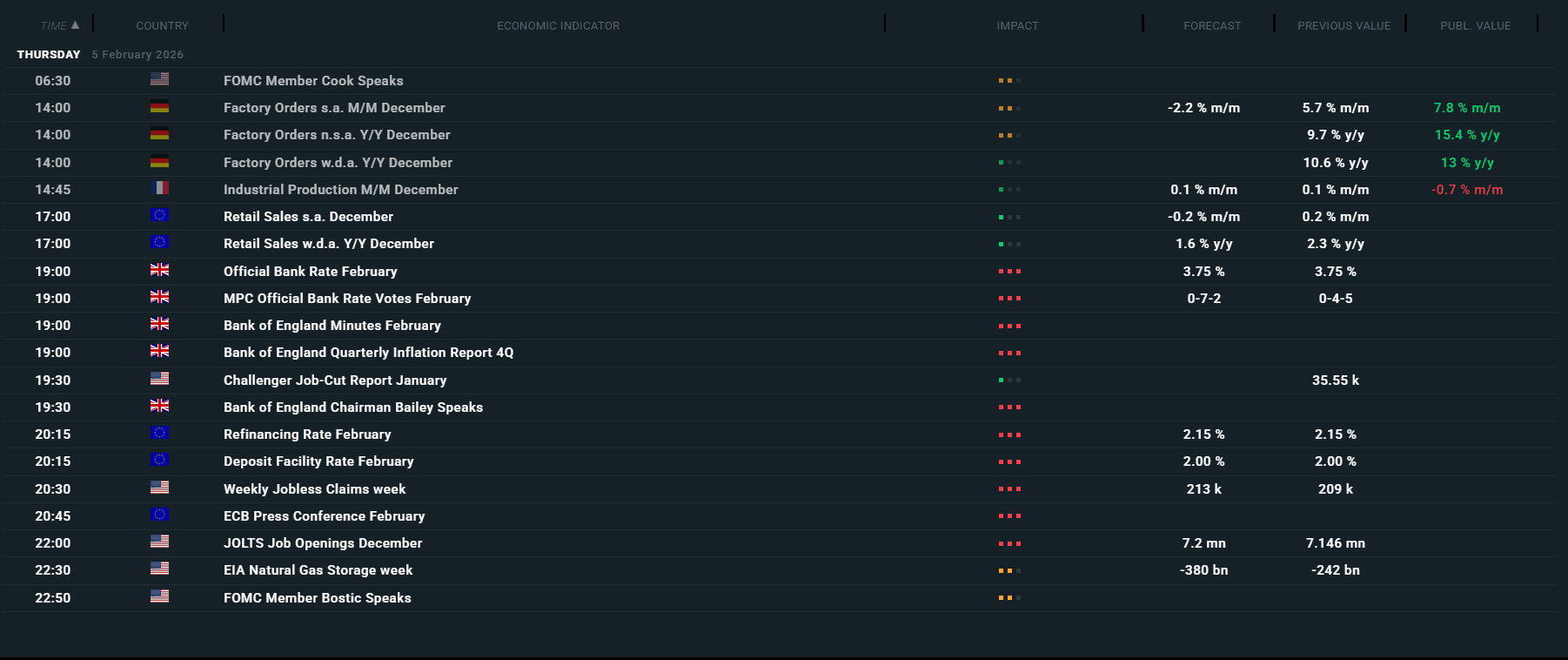Click the Impact column header
This screenshot has height=660, width=1568.
click(1017, 26)
